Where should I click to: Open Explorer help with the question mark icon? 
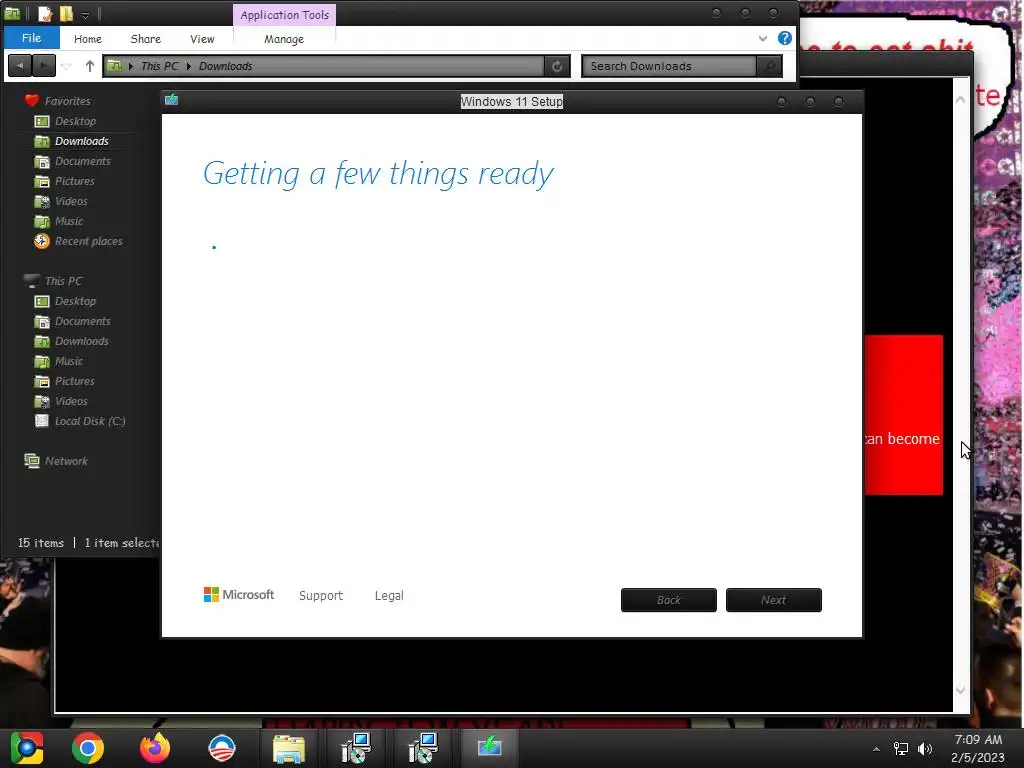784,38
